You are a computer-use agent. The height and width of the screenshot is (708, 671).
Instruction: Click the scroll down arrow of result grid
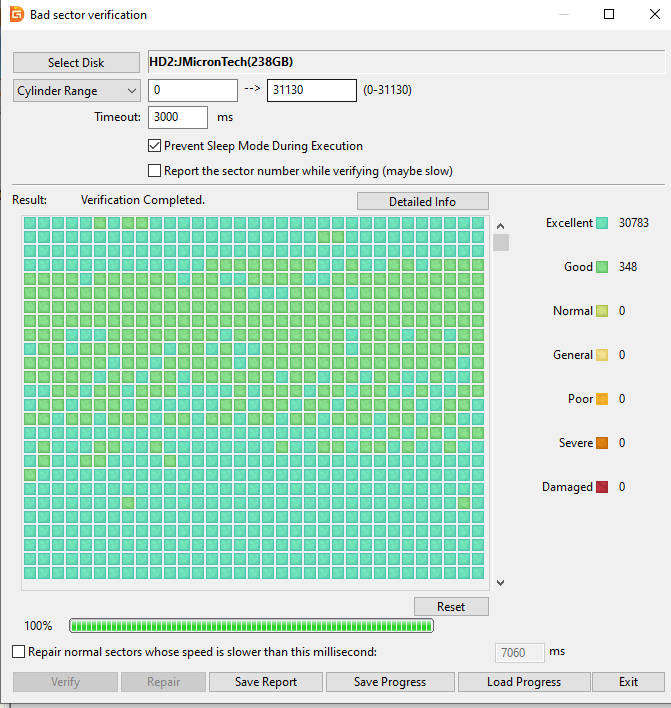tap(500, 582)
